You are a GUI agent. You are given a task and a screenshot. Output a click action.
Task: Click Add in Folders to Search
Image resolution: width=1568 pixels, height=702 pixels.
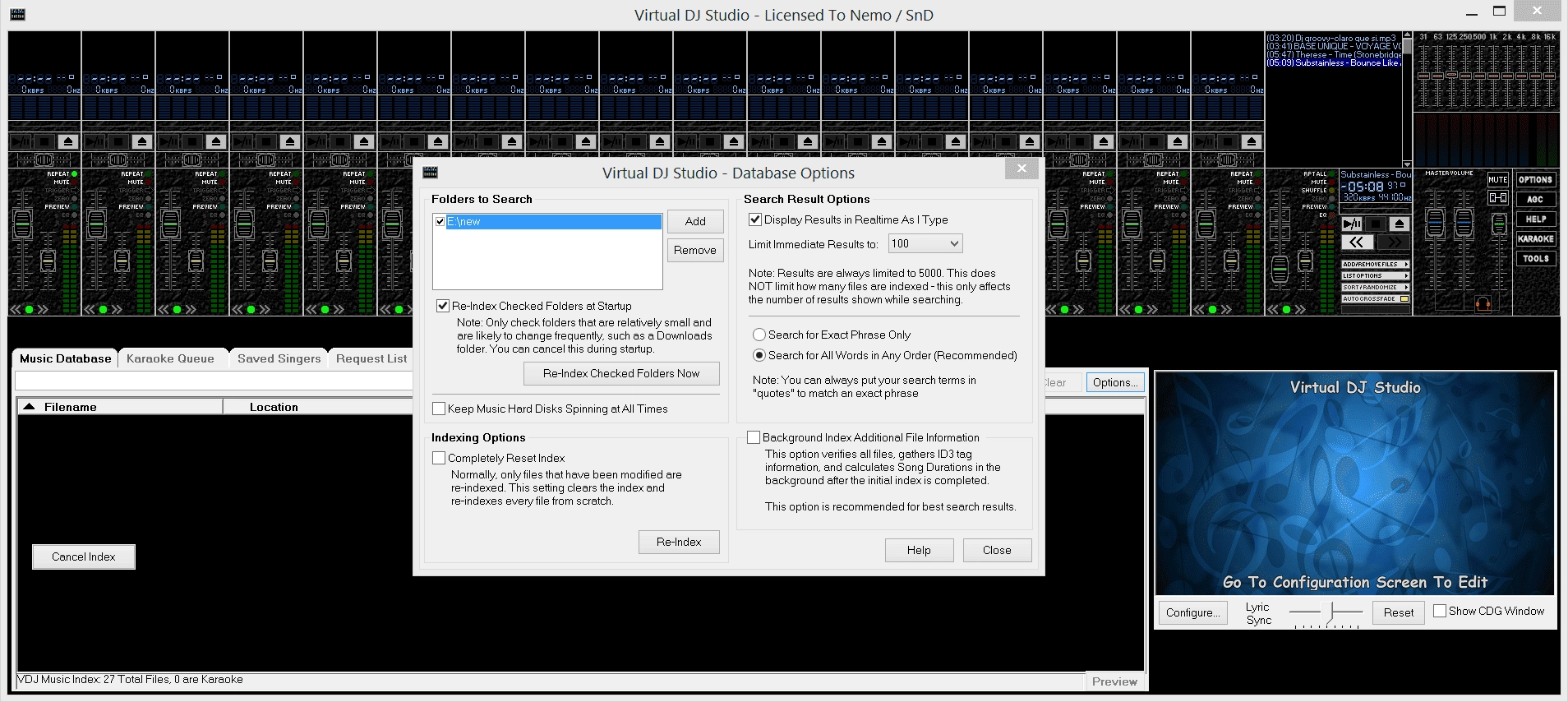click(695, 221)
